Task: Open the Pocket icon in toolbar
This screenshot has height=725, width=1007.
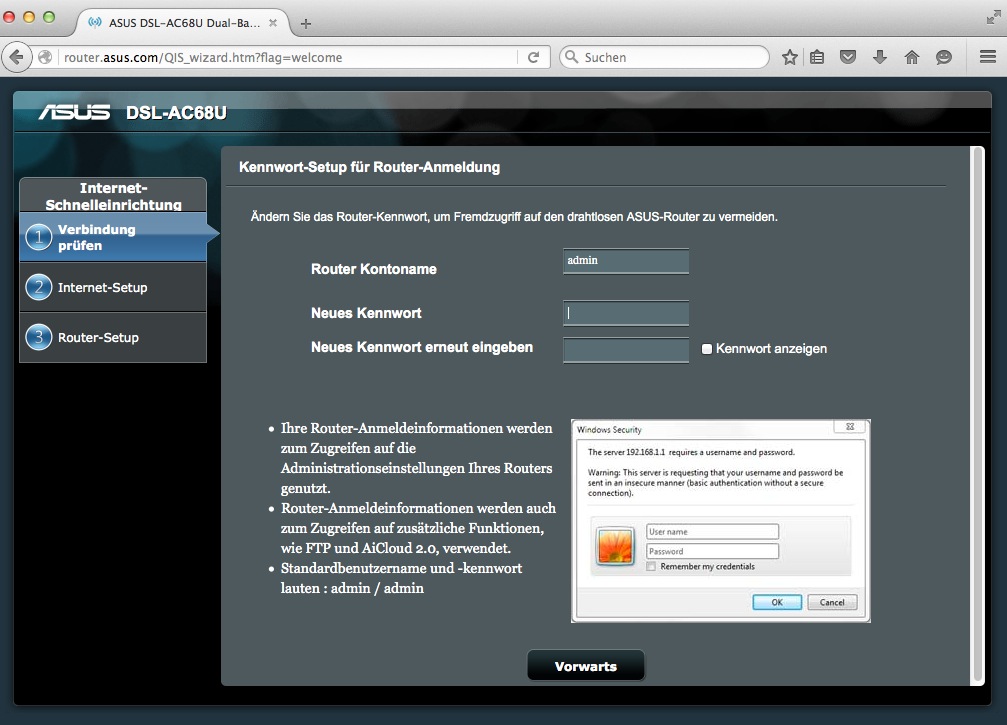Action: click(848, 57)
